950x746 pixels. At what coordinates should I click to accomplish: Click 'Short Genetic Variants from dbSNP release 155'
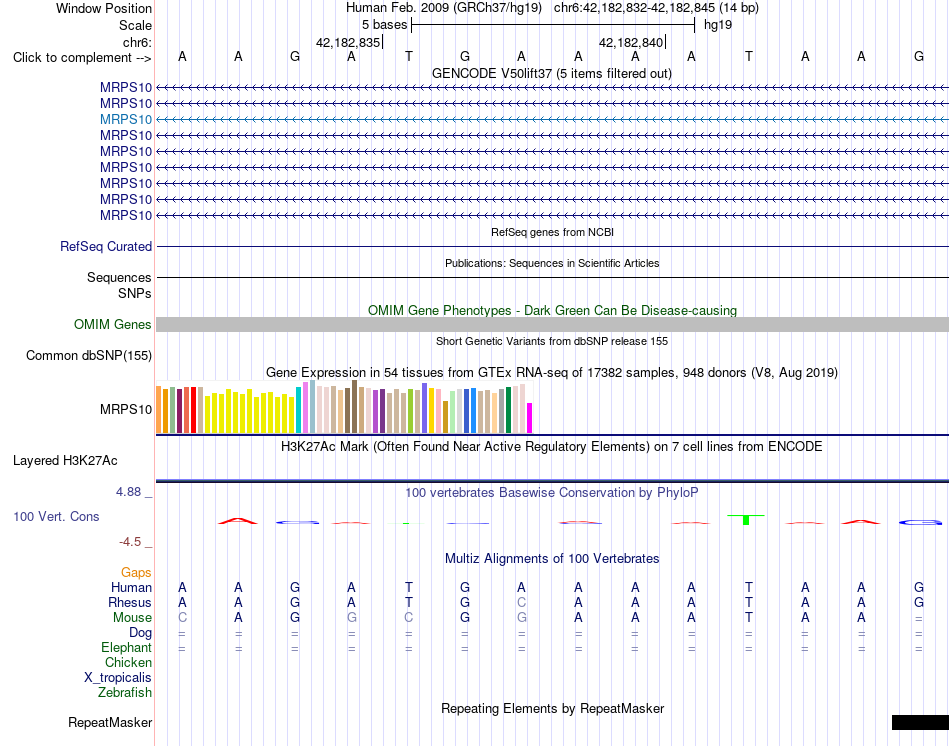(x=552, y=341)
